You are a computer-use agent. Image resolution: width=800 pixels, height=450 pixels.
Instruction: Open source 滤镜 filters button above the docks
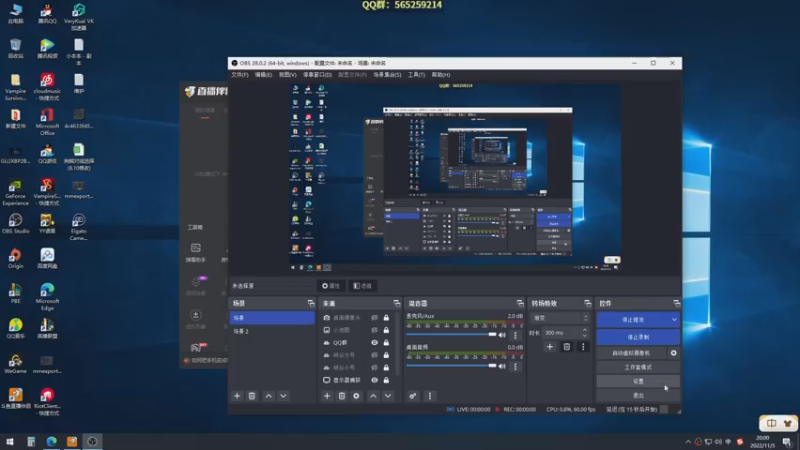coord(363,286)
